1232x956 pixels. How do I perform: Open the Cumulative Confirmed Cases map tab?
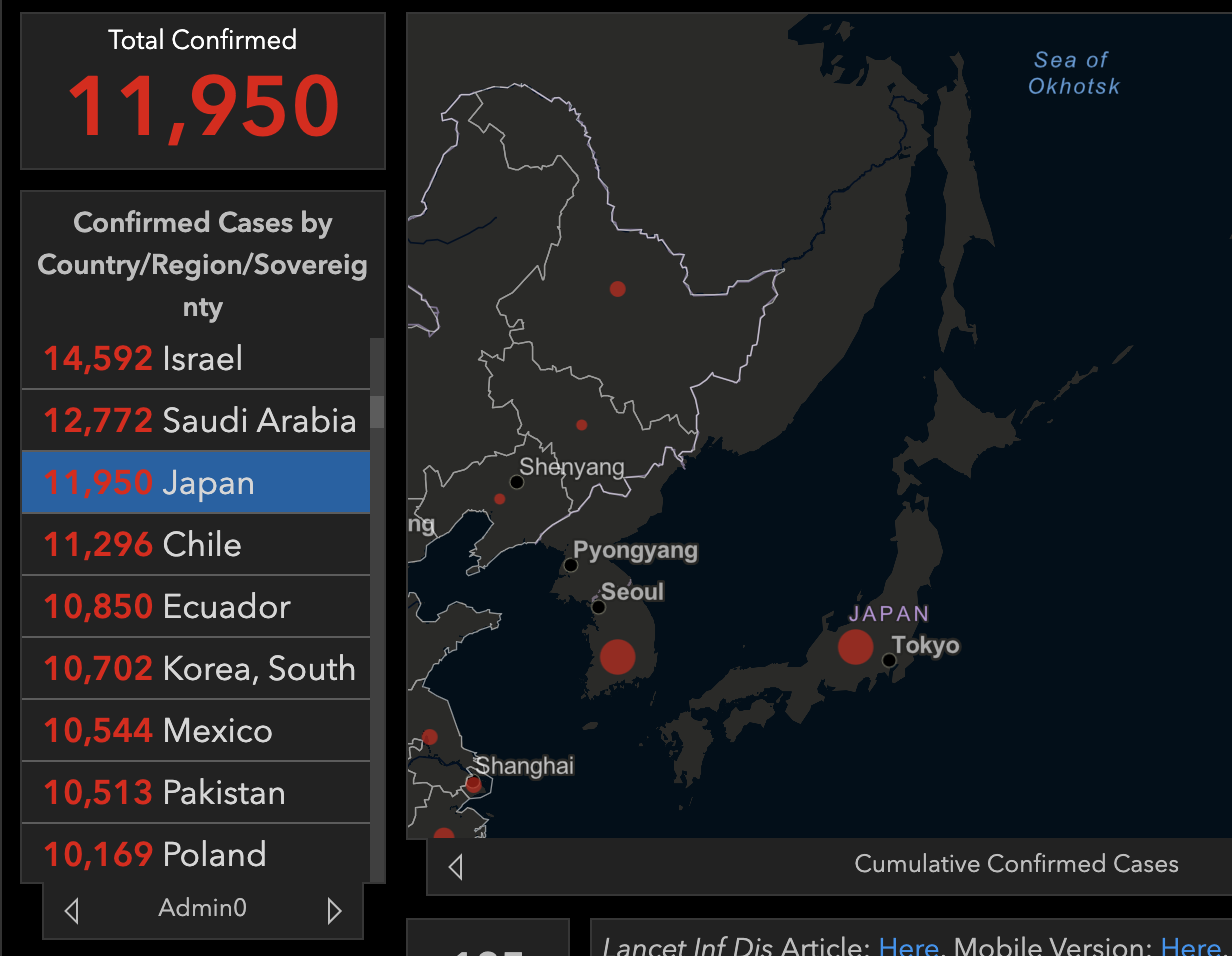[x=1016, y=864]
